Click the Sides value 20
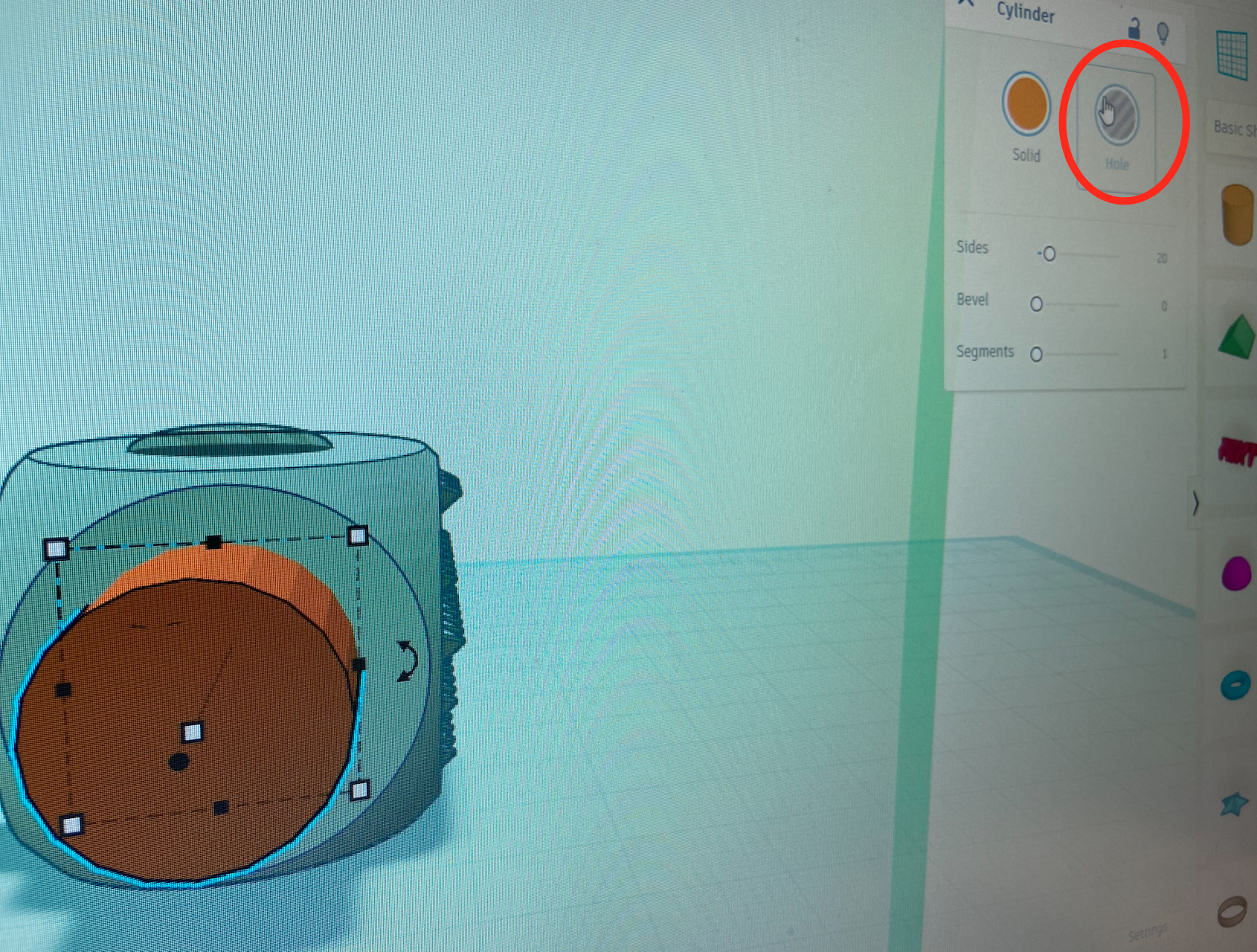1257x952 pixels. 1162,258
